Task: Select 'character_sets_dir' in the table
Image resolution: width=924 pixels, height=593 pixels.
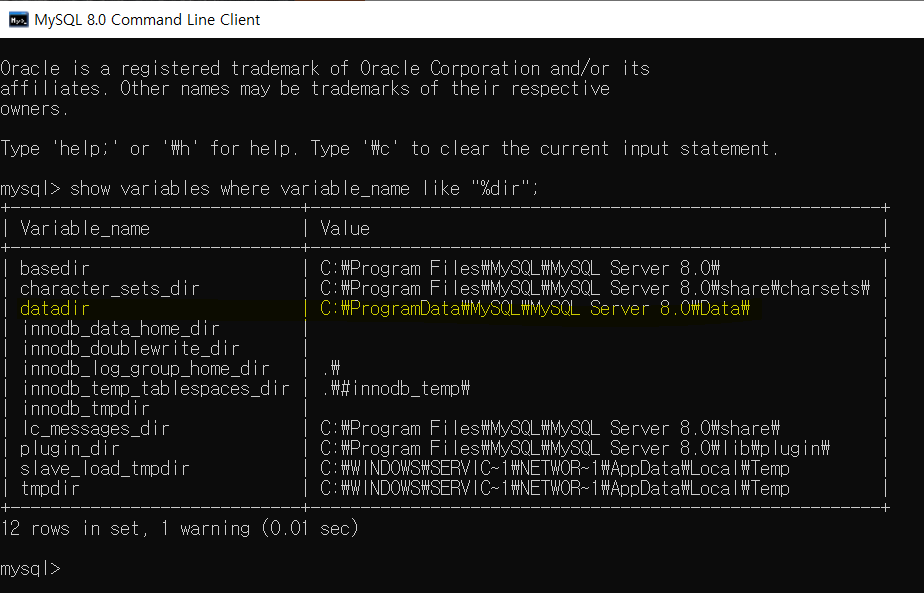Action: coord(110,289)
